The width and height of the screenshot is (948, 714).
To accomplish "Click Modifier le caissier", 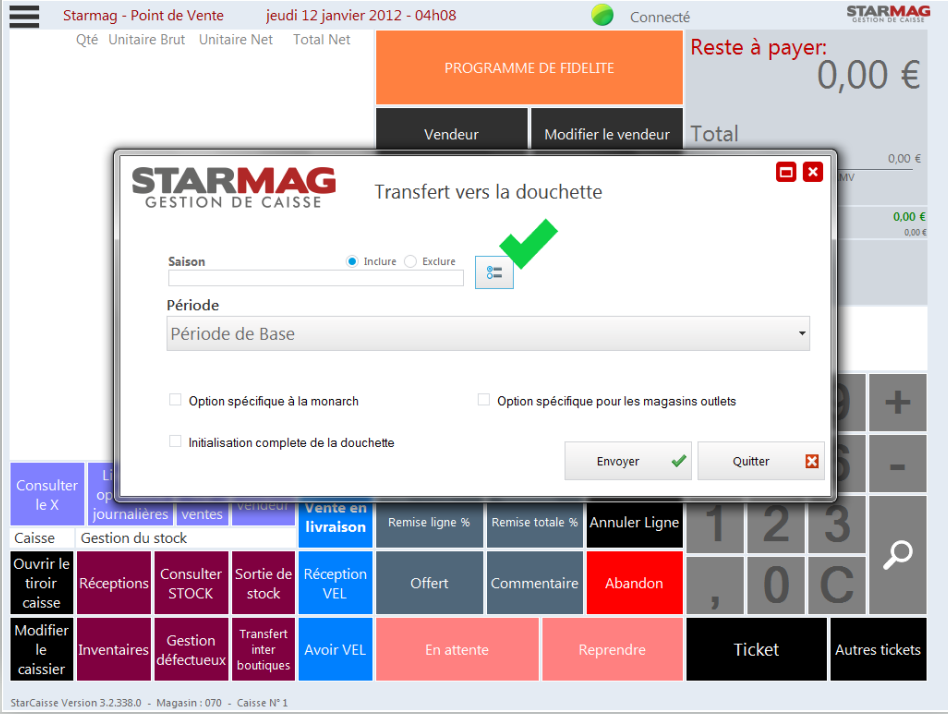I will point(42,649).
